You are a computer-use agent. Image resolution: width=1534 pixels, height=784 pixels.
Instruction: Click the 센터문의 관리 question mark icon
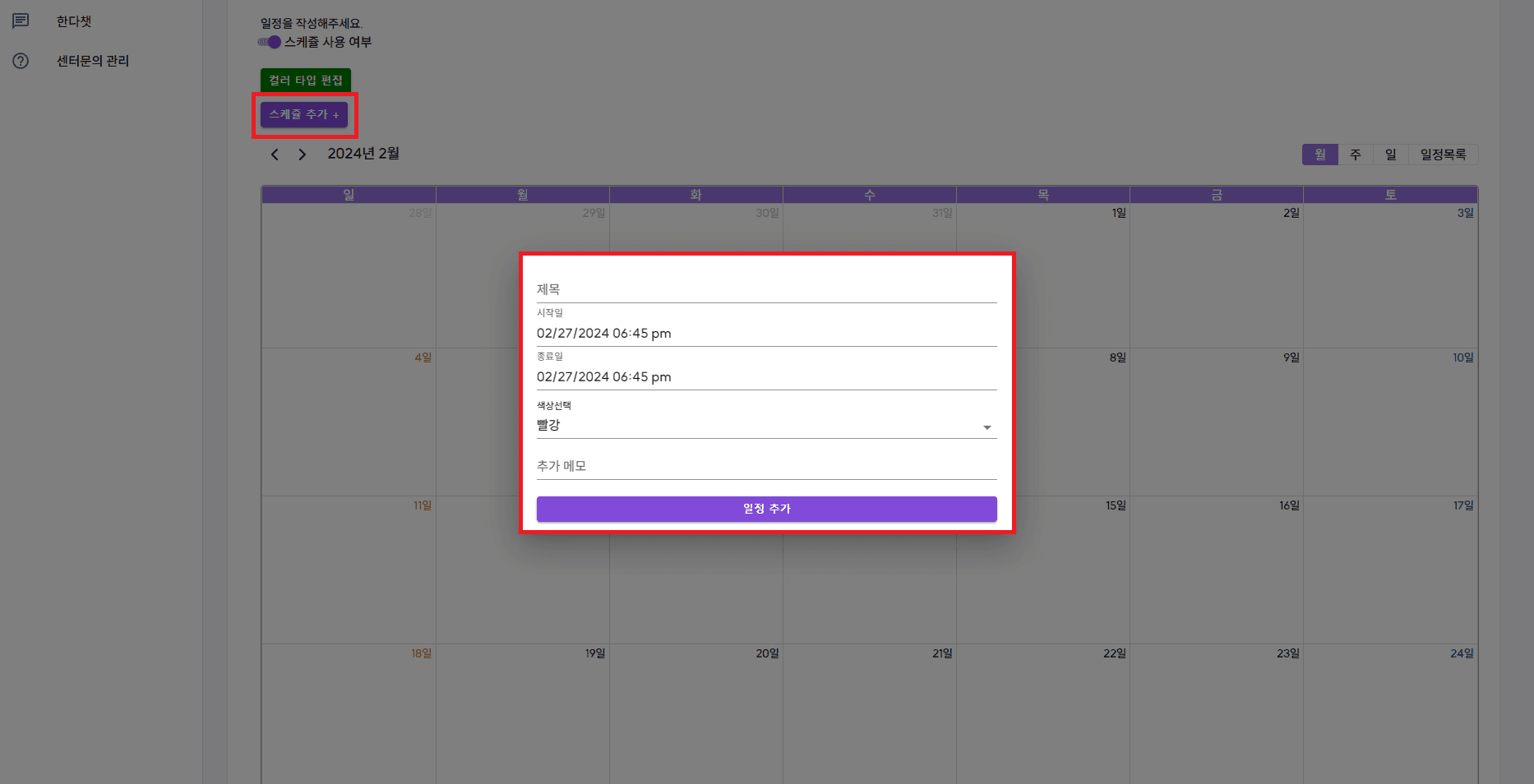click(21, 61)
